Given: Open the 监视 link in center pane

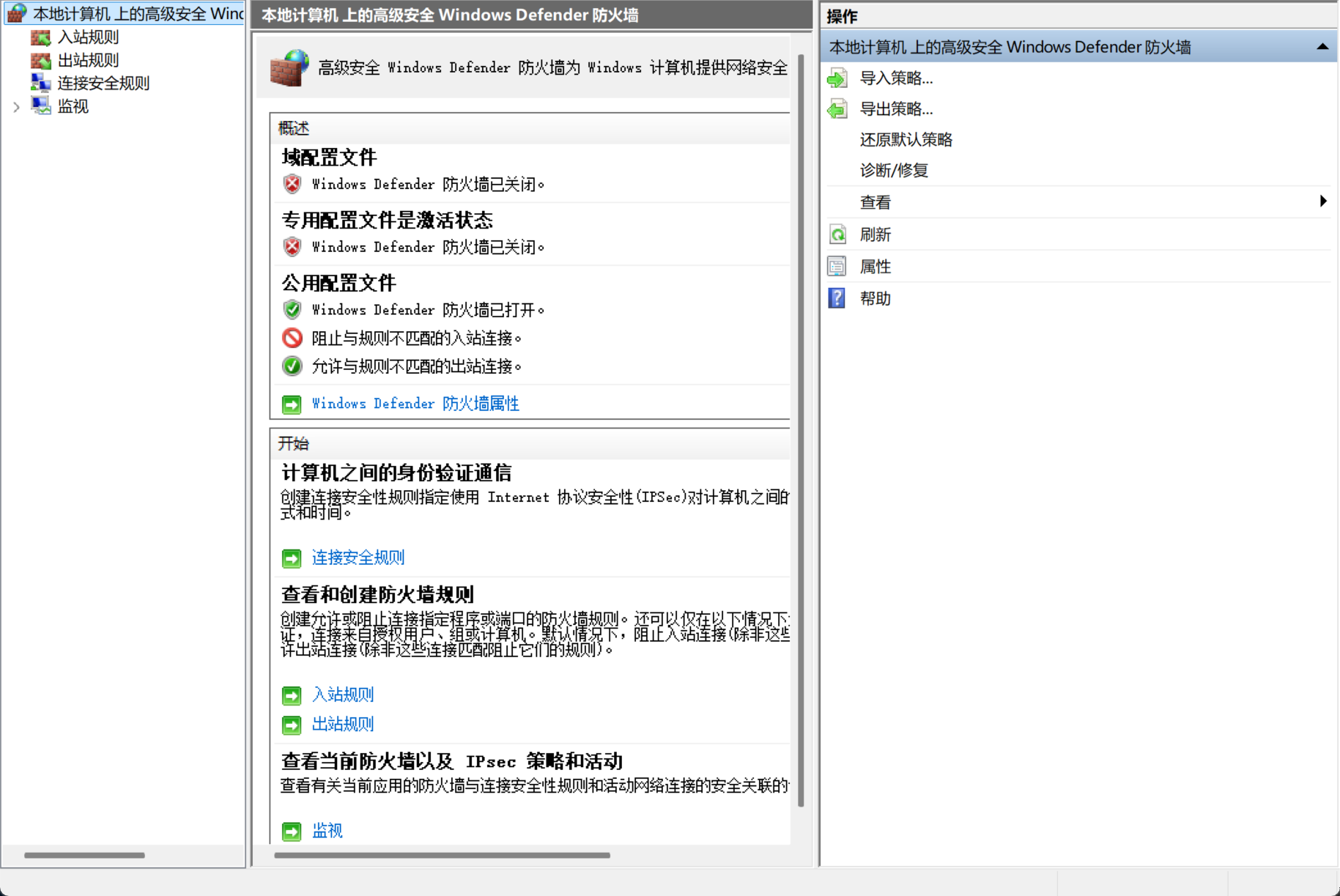Looking at the screenshot, I should pos(327,830).
